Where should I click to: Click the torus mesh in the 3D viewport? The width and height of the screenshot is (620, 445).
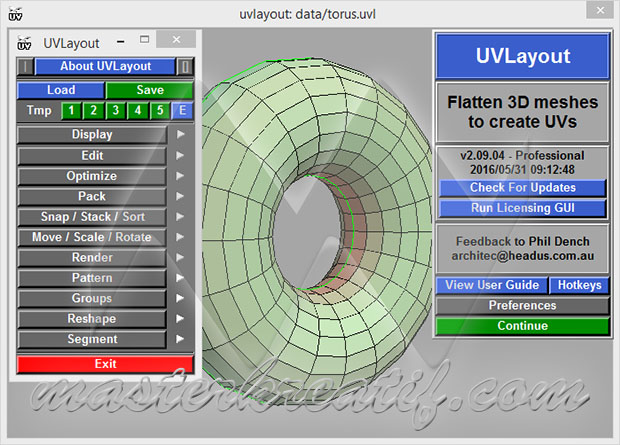316,229
